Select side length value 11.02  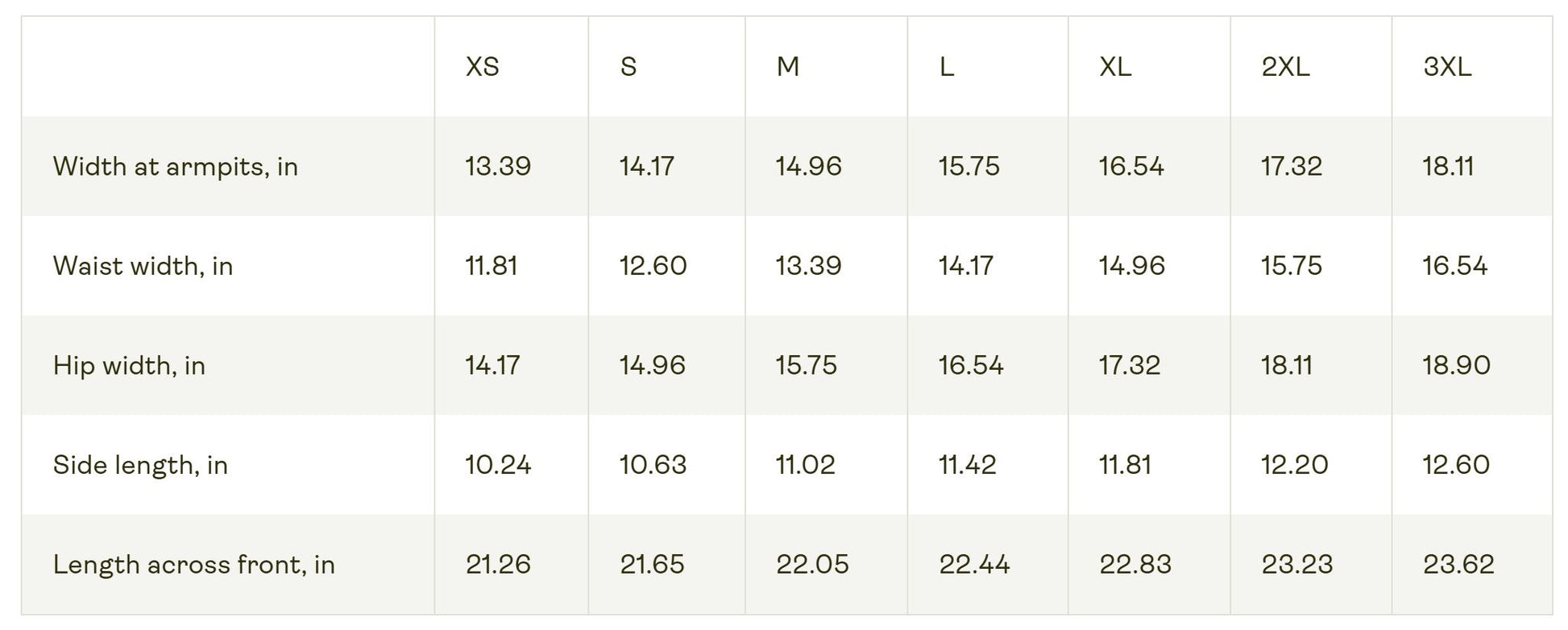click(x=805, y=465)
